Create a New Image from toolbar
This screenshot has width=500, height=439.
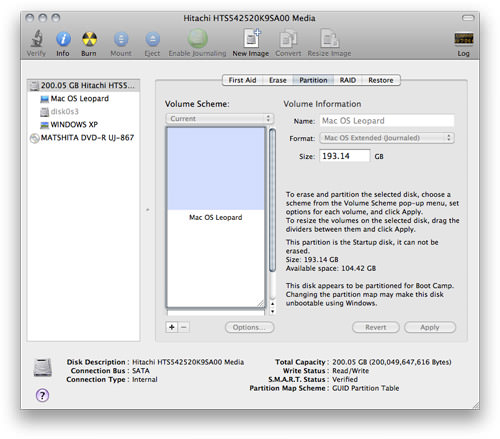point(252,38)
